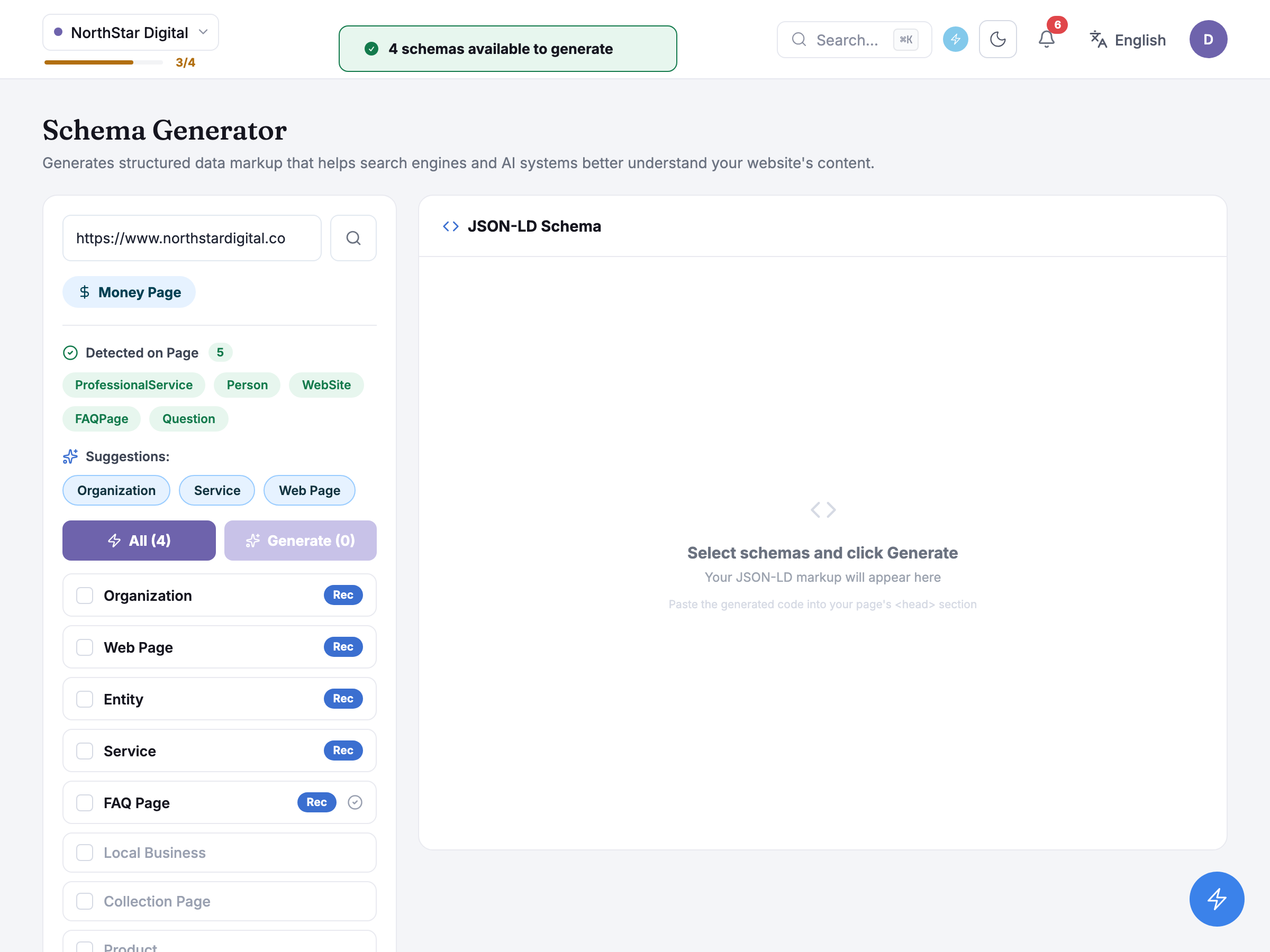The width and height of the screenshot is (1270, 952).
Task: Click the FAQPage detected tag
Action: point(102,419)
